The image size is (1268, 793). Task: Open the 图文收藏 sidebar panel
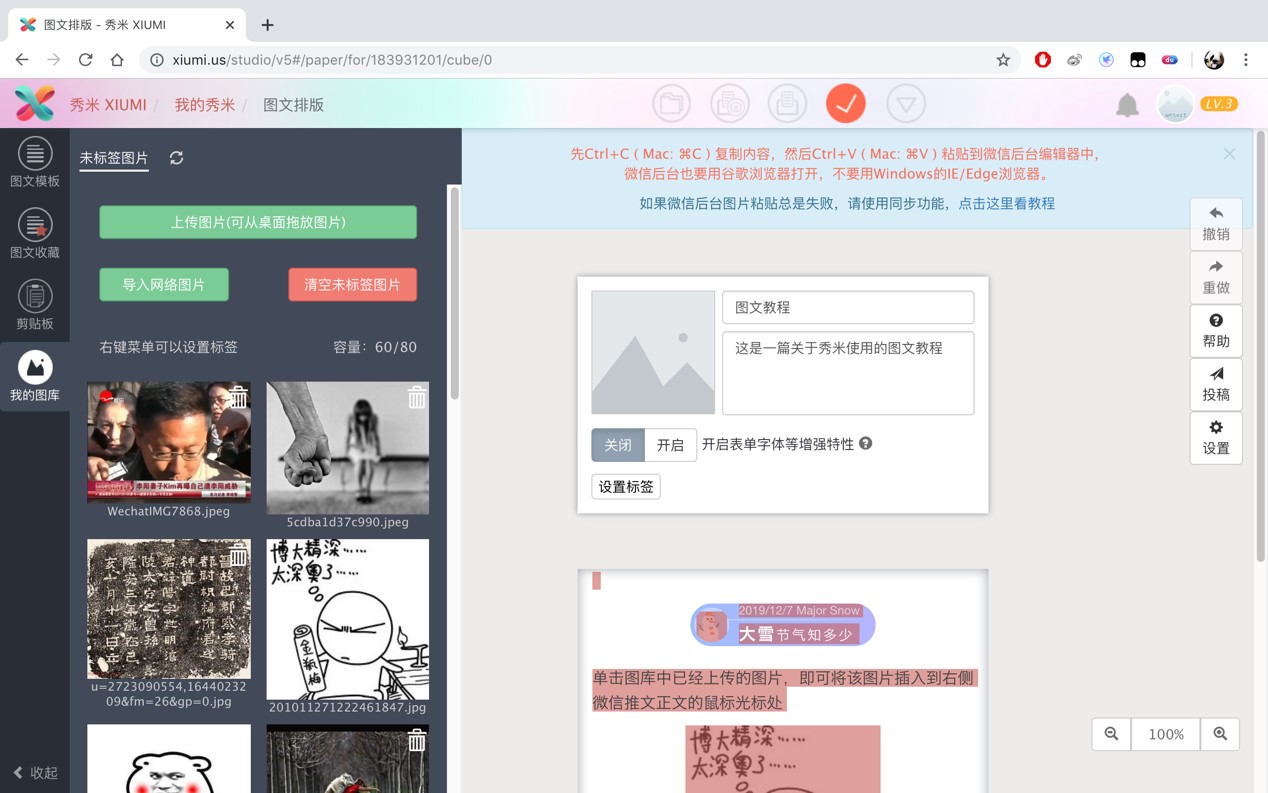click(35, 234)
